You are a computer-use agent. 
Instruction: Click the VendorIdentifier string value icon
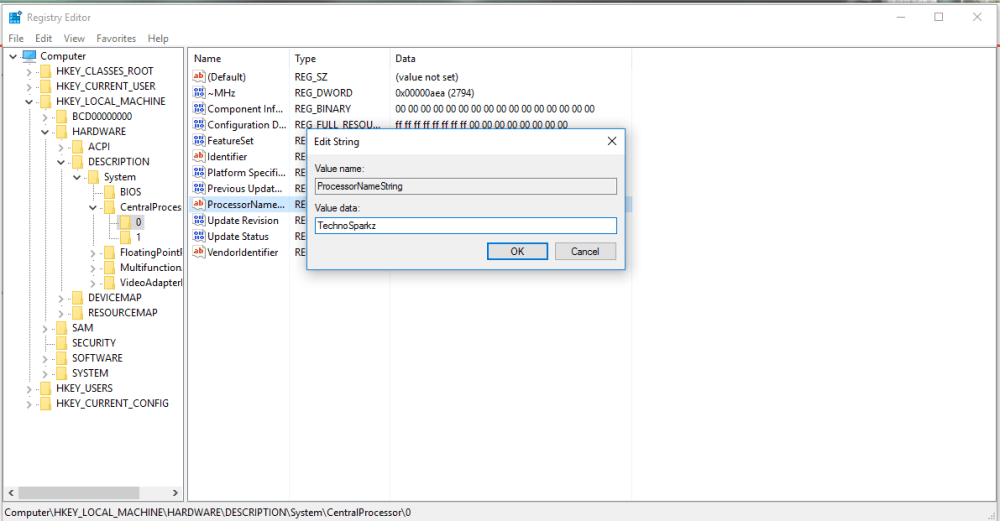point(199,253)
